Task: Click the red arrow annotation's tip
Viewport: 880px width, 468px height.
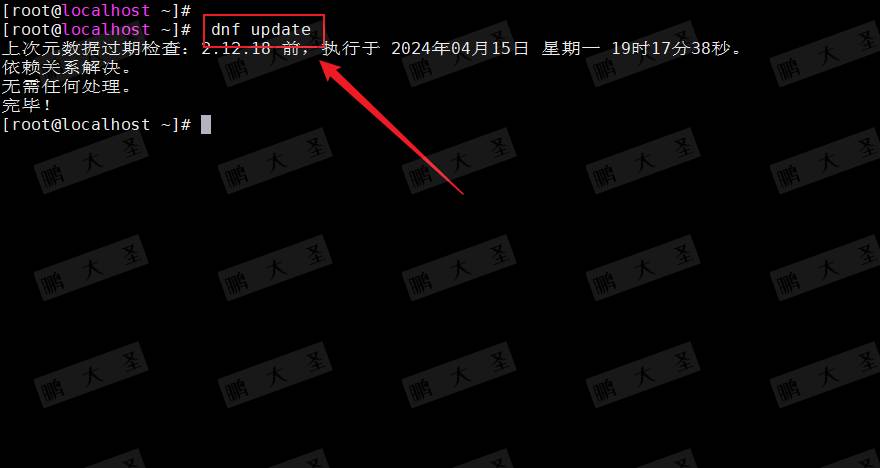Action: coord(324,65)
